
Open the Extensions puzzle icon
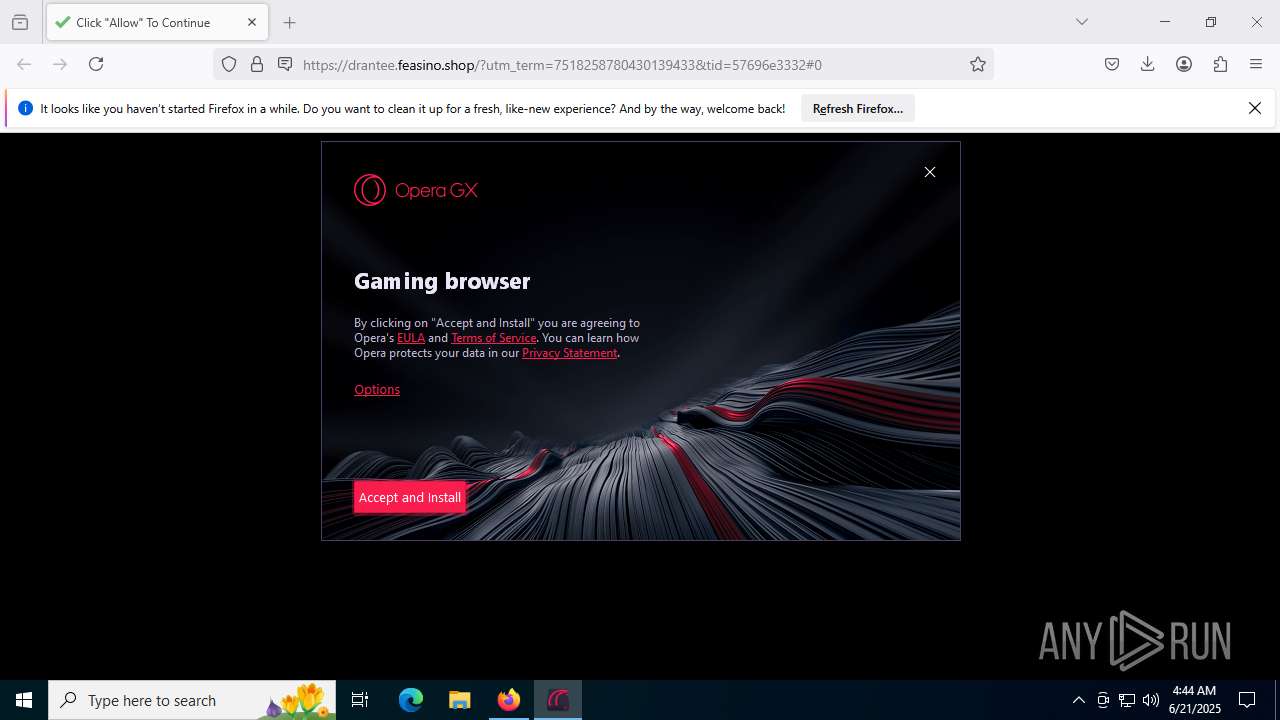[1220, 64]
